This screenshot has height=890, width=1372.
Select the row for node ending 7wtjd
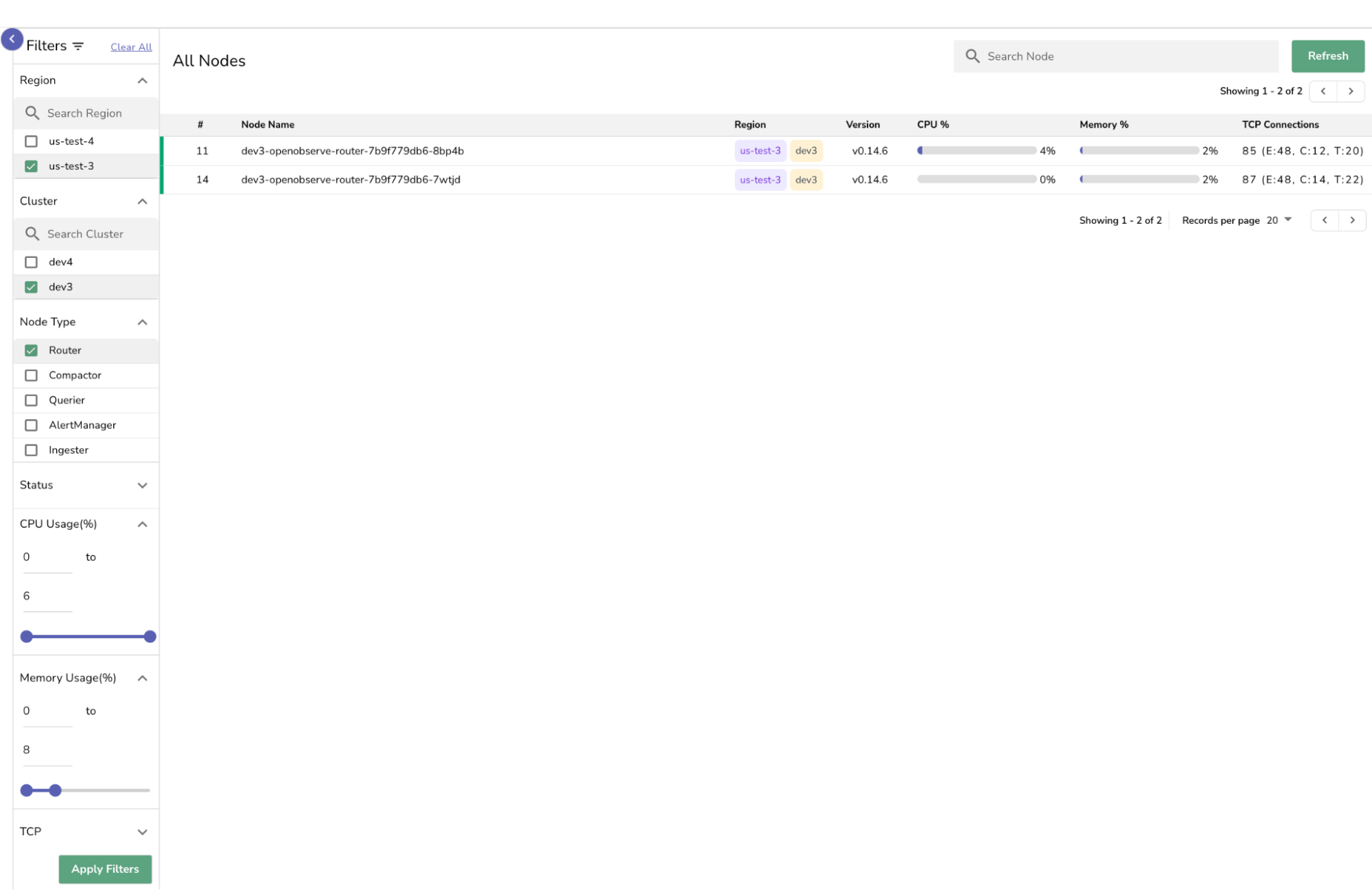coord(480,179)
